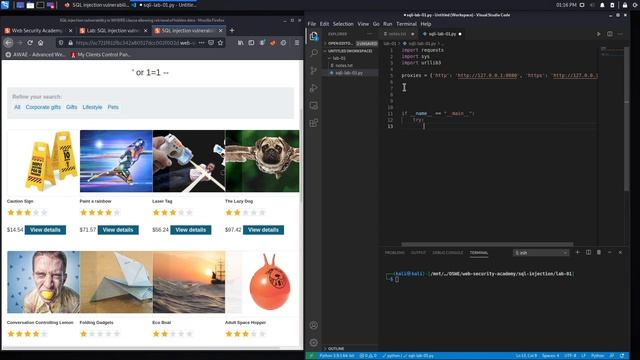Split the VS Code editor to the right
Screen dimensions: 640x360
click(609, 34)
